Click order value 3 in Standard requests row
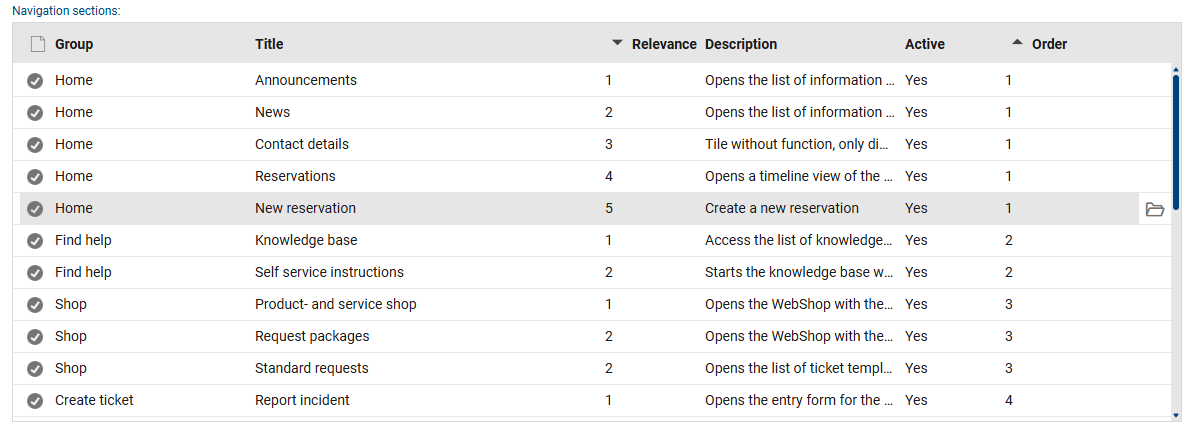The height and width of the screenshot is (436, 1198). 1009,369
